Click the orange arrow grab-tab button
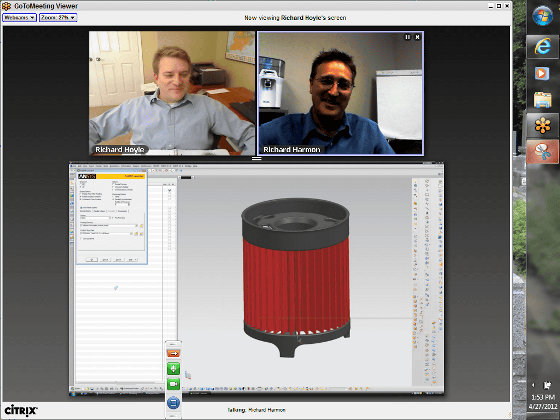This screenshot has width=560, height=420. click(173, 353)
